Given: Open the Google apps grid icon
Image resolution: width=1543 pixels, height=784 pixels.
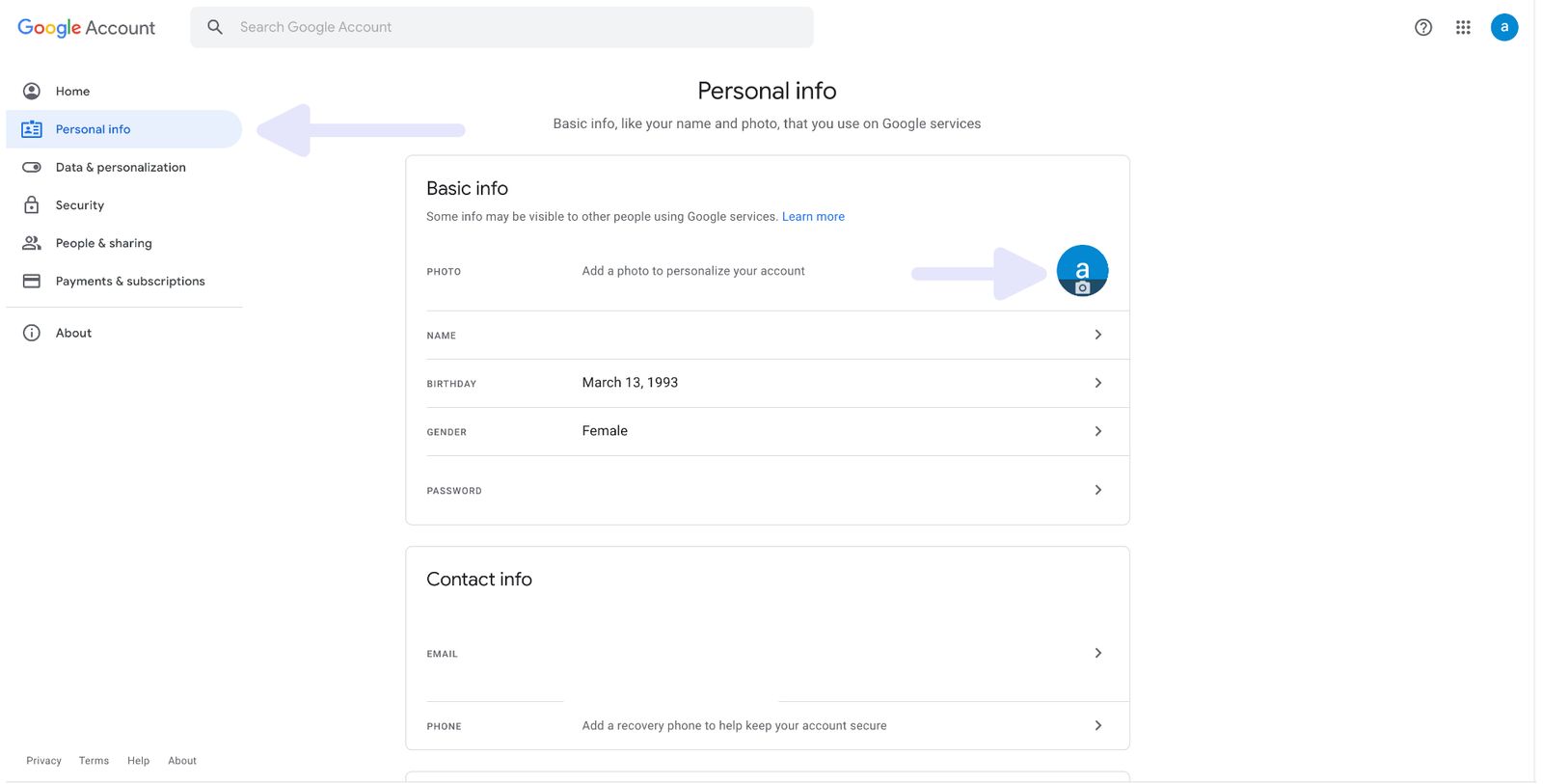Looking at the screenshot, I should (x=1463, y=27).
